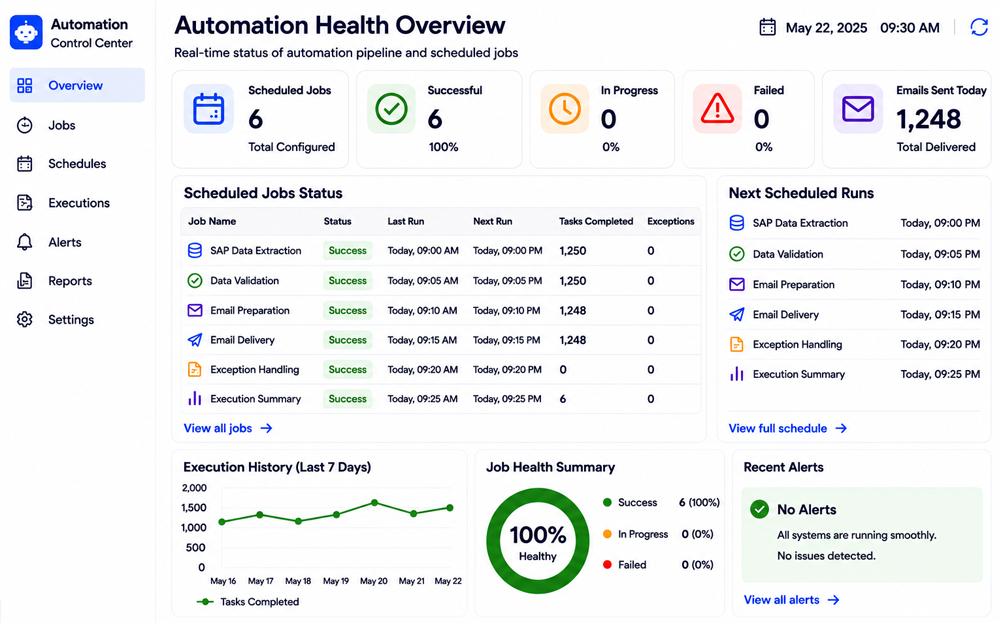Click Data Validation in Next Scheduled Runs

(x=788, y=254)
